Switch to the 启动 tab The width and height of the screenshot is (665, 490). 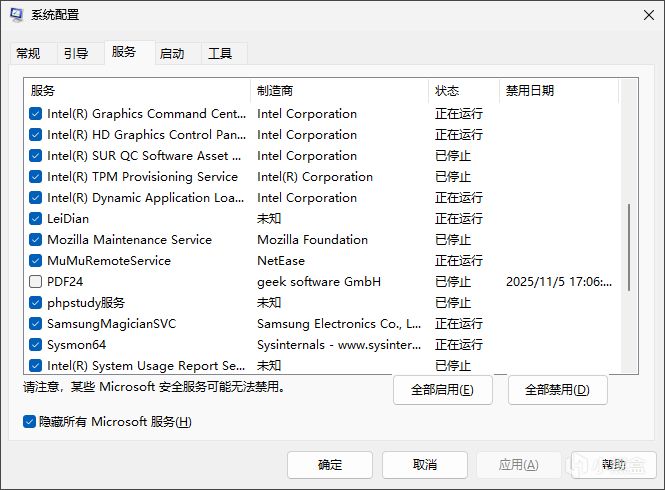pos(172,54)
